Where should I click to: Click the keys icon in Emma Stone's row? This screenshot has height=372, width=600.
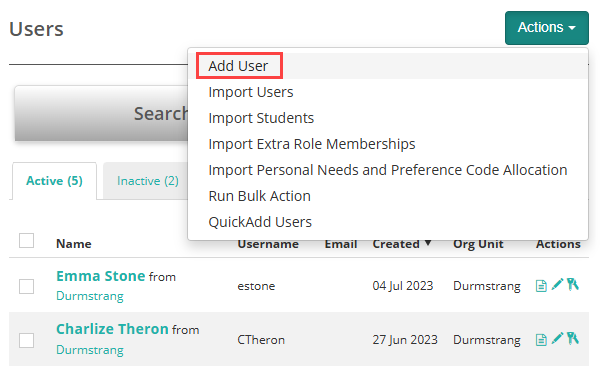click(x=572, y=284)
